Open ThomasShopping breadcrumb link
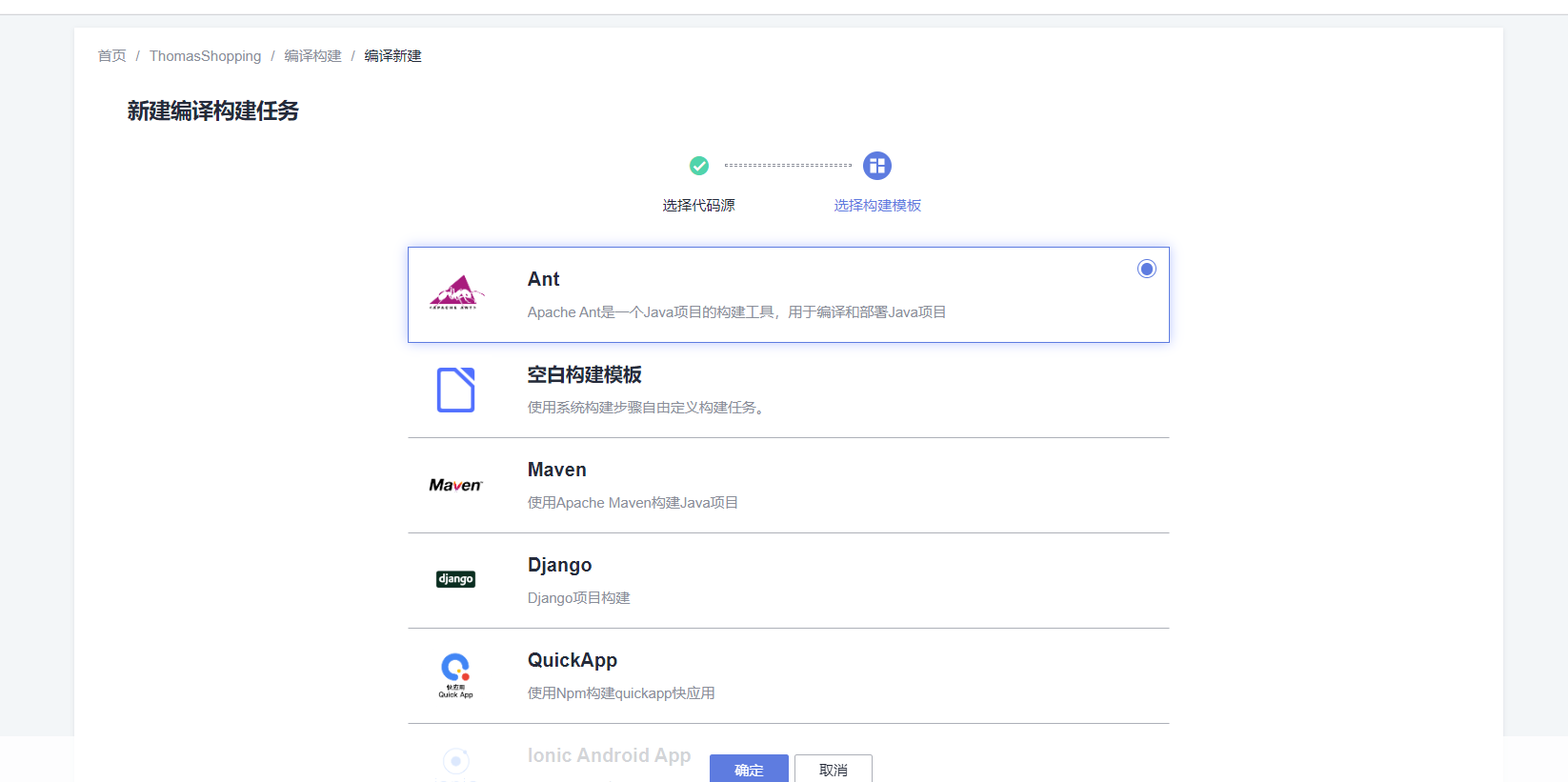Viewport: 1568px width, 782px height. coord(205,56)
